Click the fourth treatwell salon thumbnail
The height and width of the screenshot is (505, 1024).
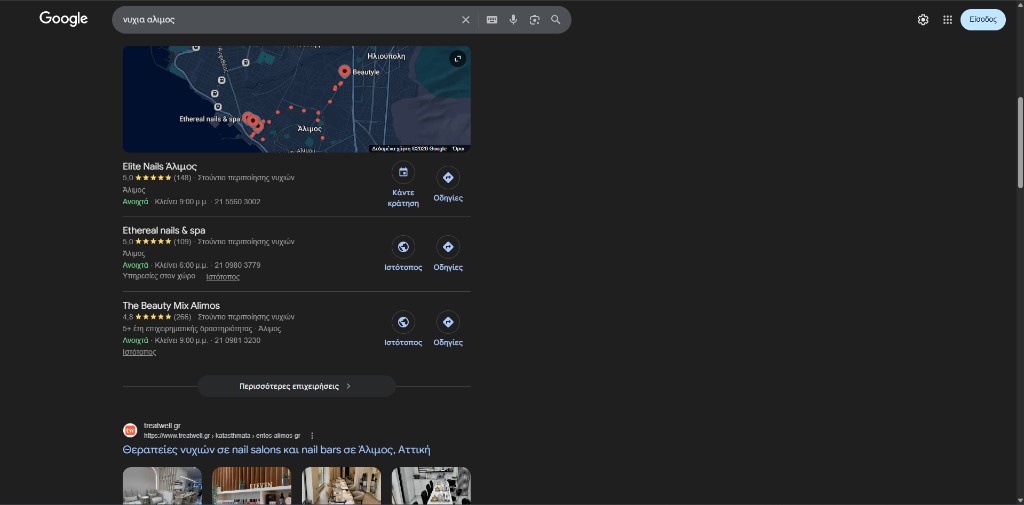(431, 485)
